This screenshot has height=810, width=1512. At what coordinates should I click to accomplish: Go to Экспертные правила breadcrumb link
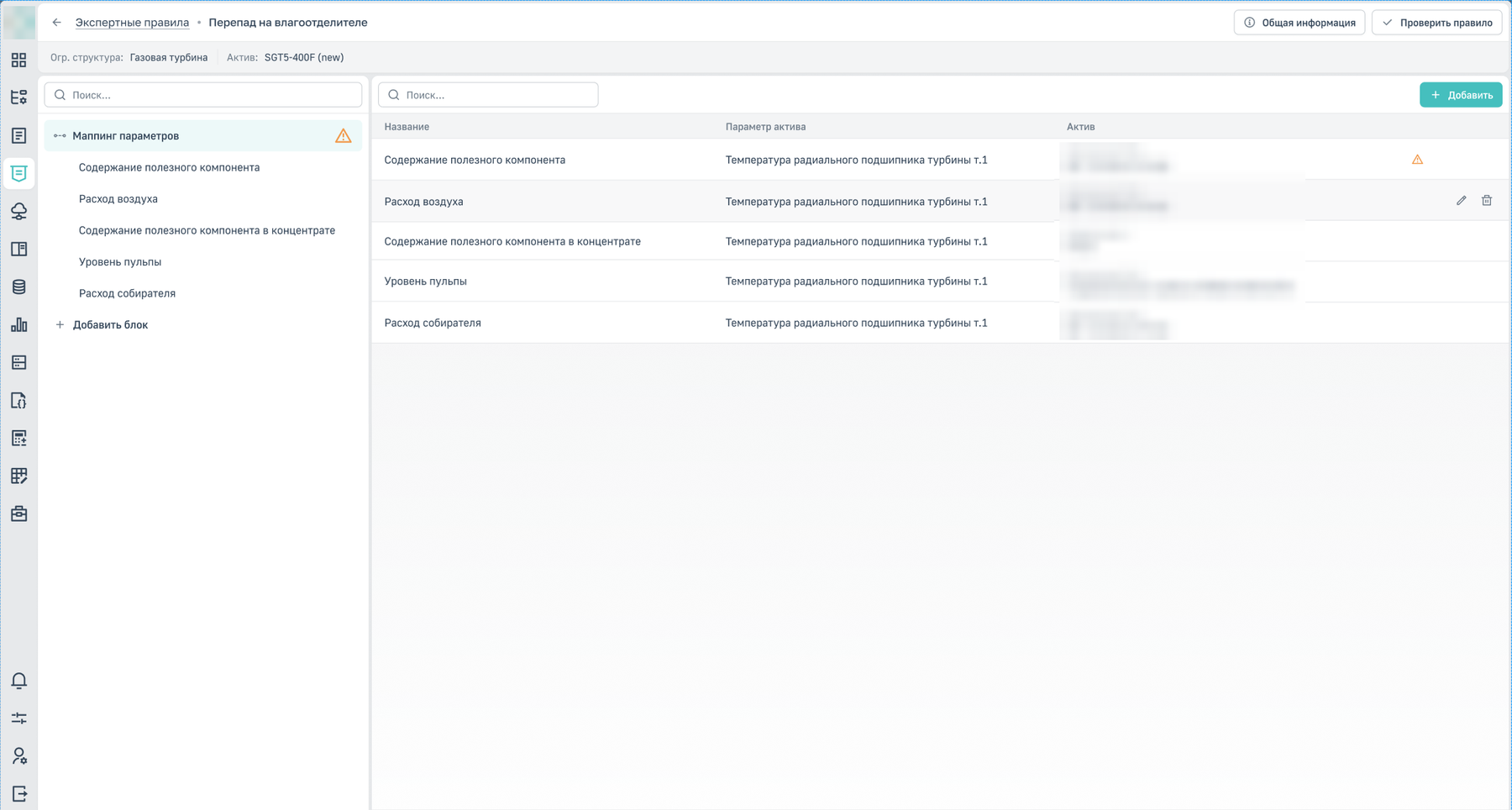click(x=132, y=23)
